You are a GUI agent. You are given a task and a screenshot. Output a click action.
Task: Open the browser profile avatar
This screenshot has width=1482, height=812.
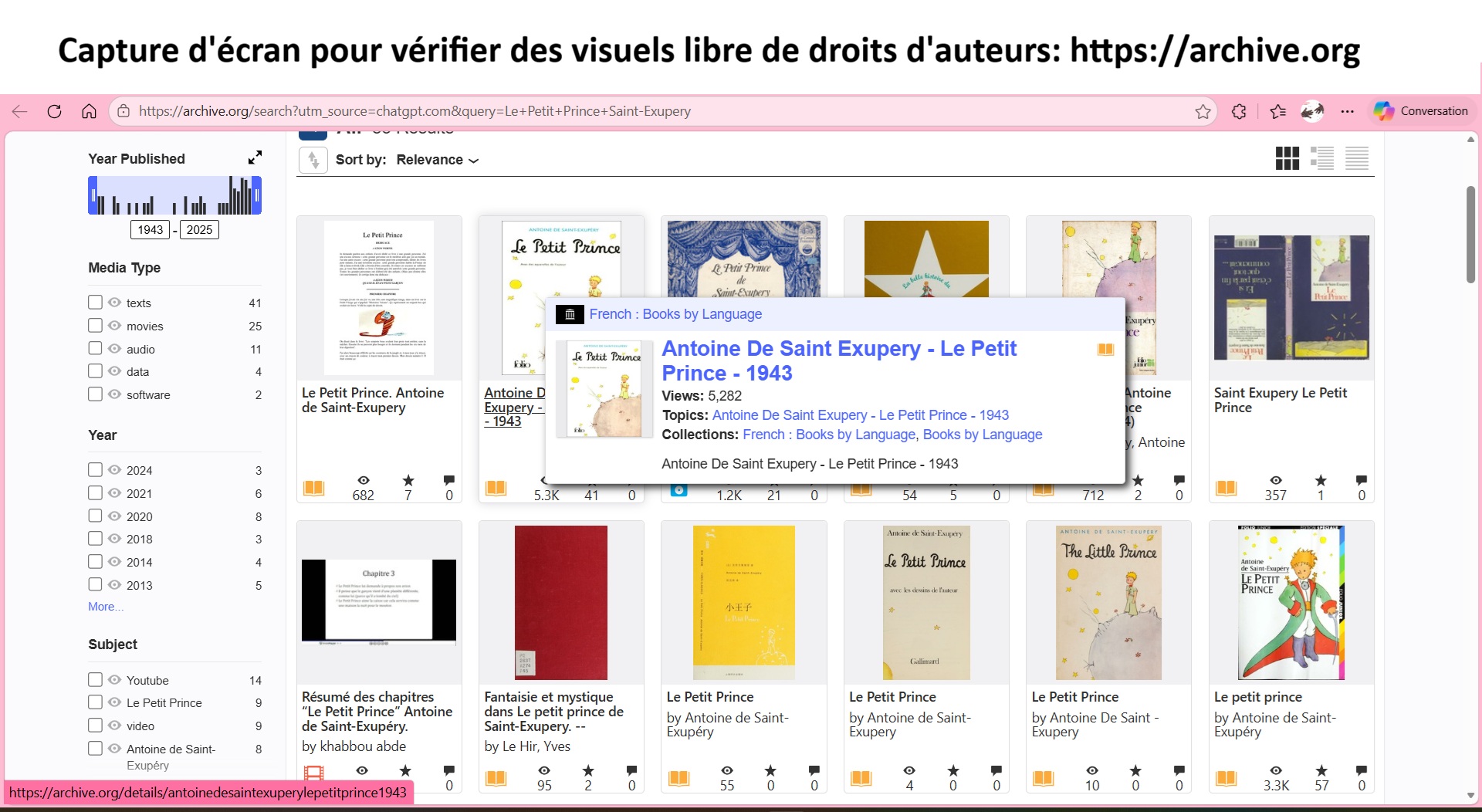tap(1312, 111)
